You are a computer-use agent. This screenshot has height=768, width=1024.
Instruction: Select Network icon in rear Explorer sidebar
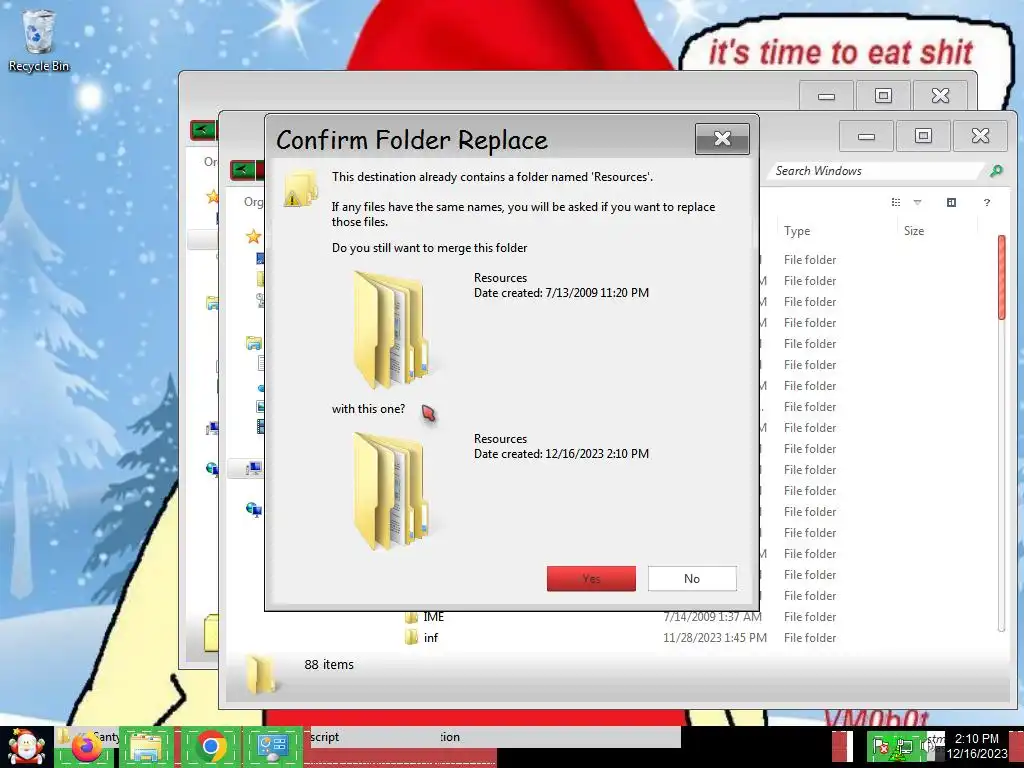pos(212,468)
